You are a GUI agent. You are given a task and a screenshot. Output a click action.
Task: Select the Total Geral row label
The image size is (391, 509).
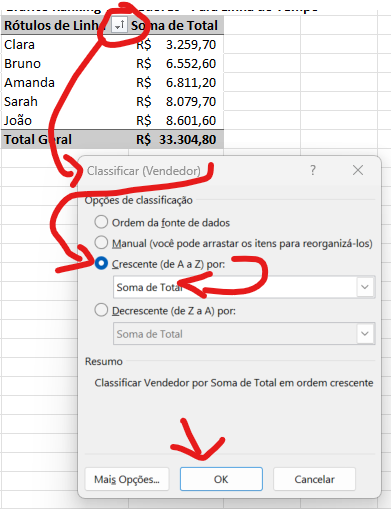tap(38, 140)
